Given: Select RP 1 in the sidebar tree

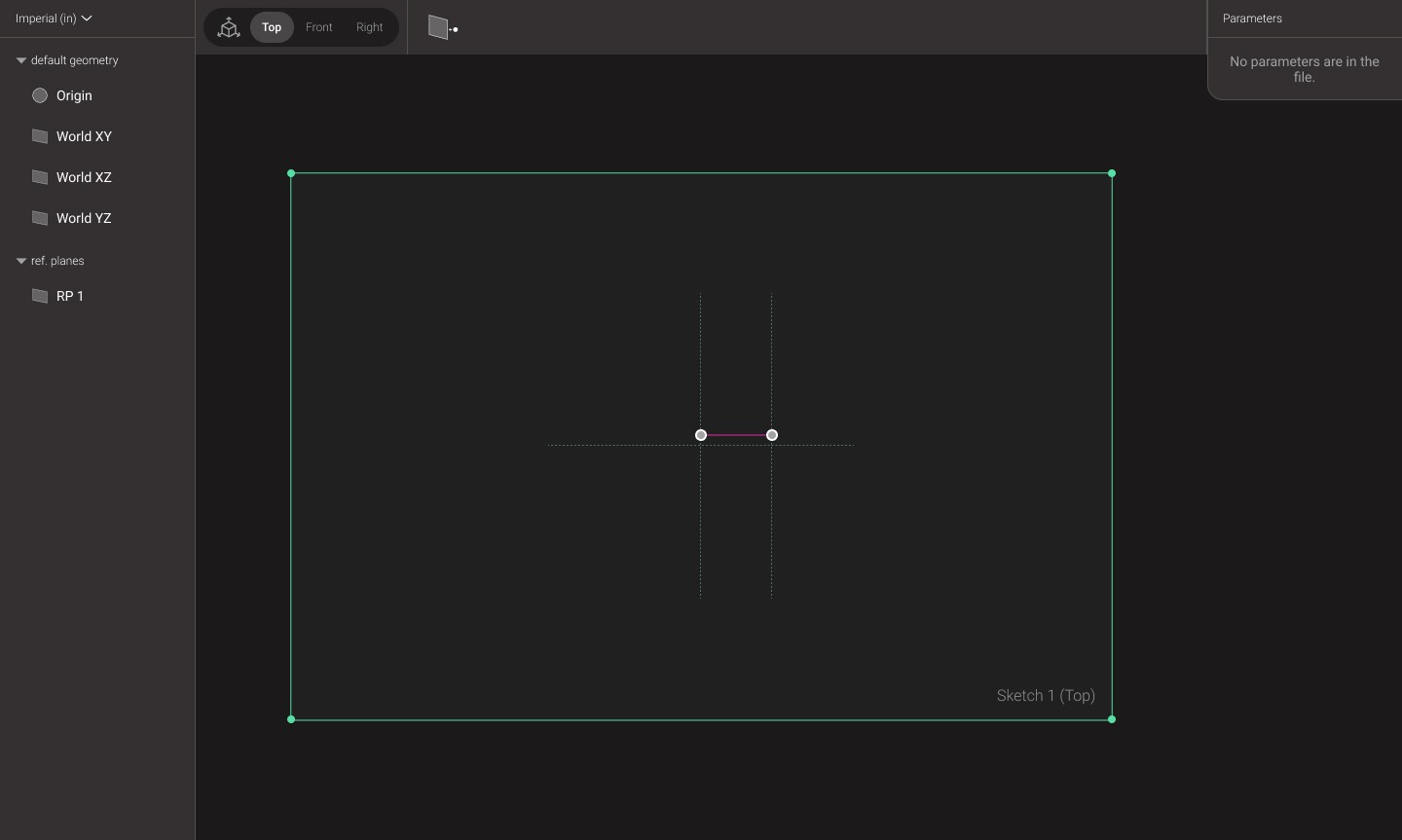Looking at the screenshot, I should tap(69, 296).
